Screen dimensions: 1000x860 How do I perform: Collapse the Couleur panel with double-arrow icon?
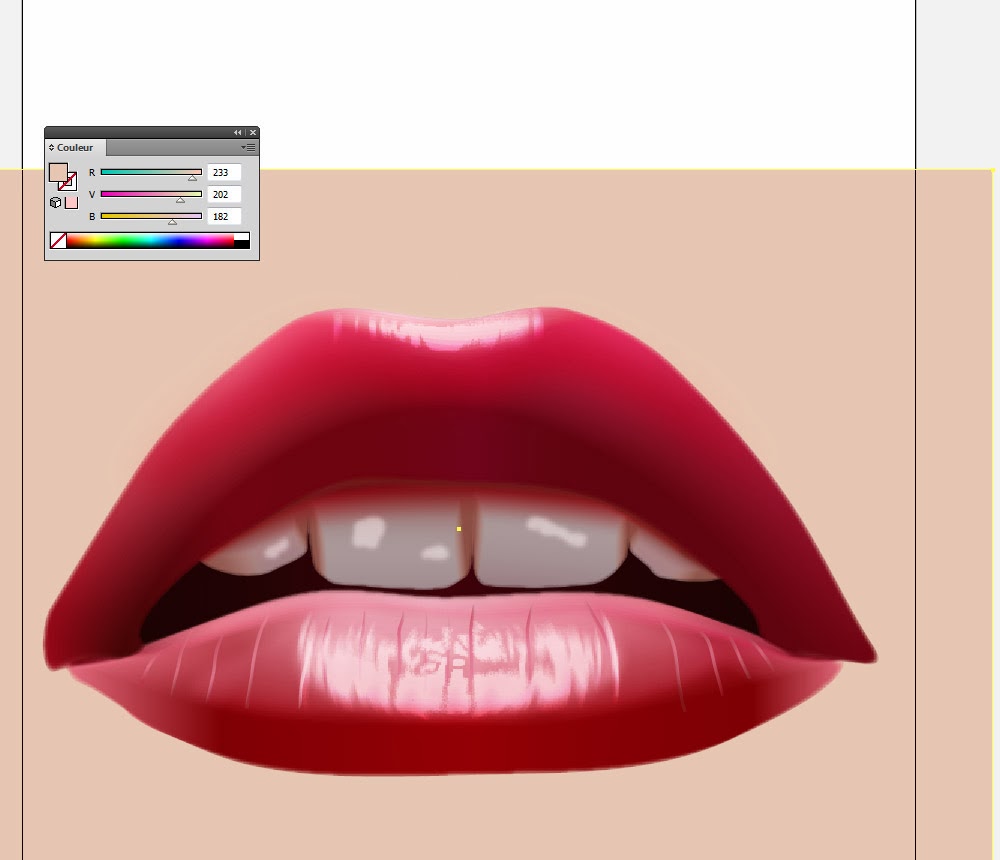coord(237,133)
